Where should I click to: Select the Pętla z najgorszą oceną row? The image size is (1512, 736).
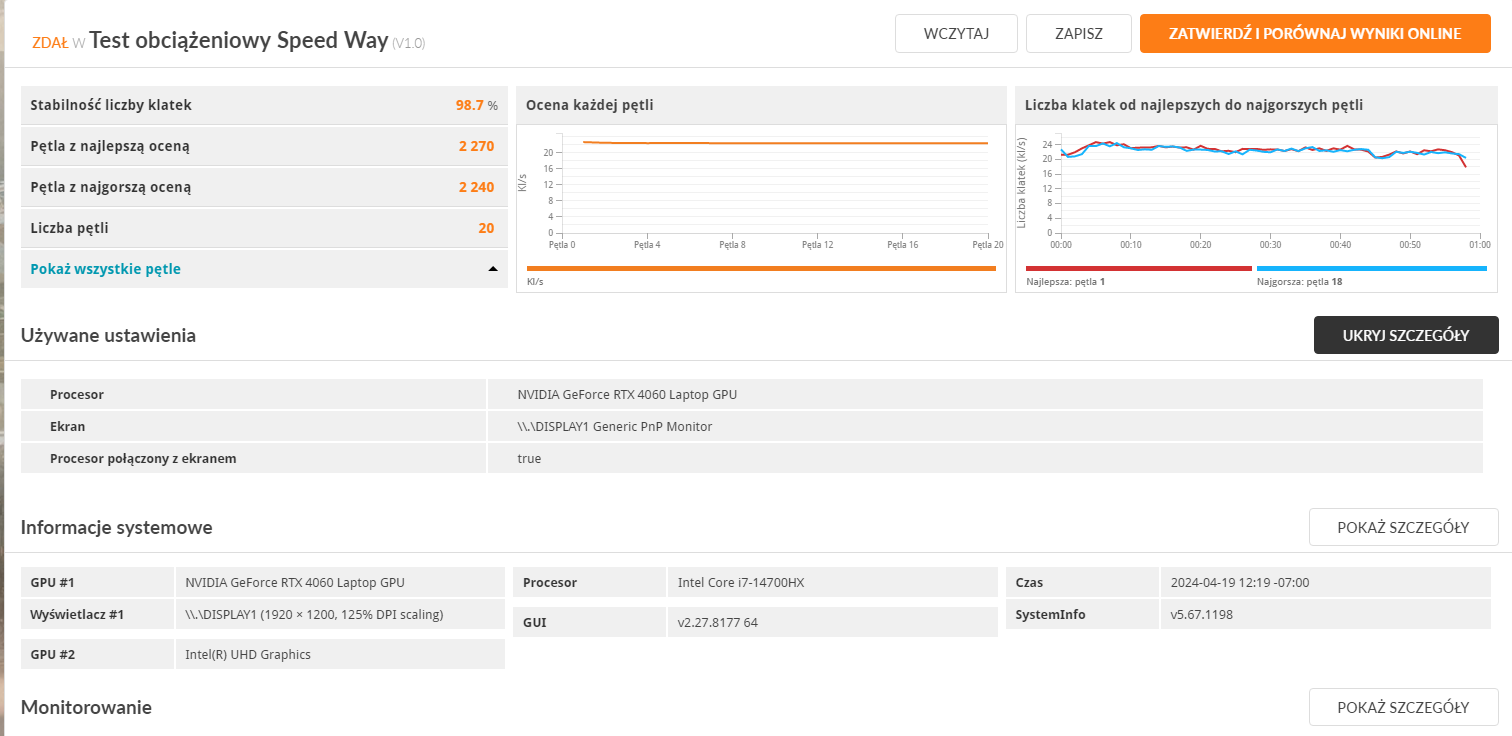[x=264, y=187]
